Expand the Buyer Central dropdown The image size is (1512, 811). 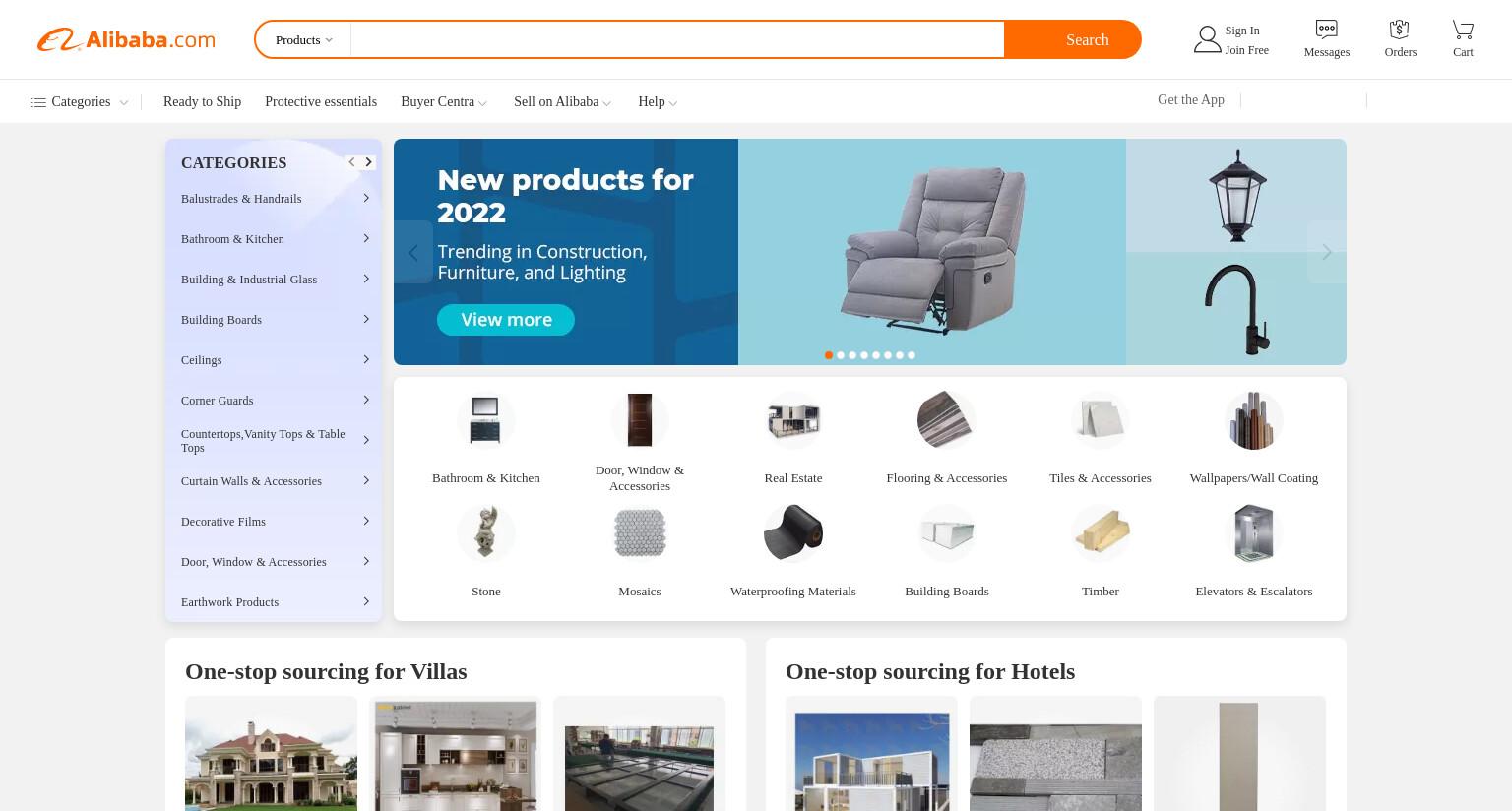(x=444, y=102)
